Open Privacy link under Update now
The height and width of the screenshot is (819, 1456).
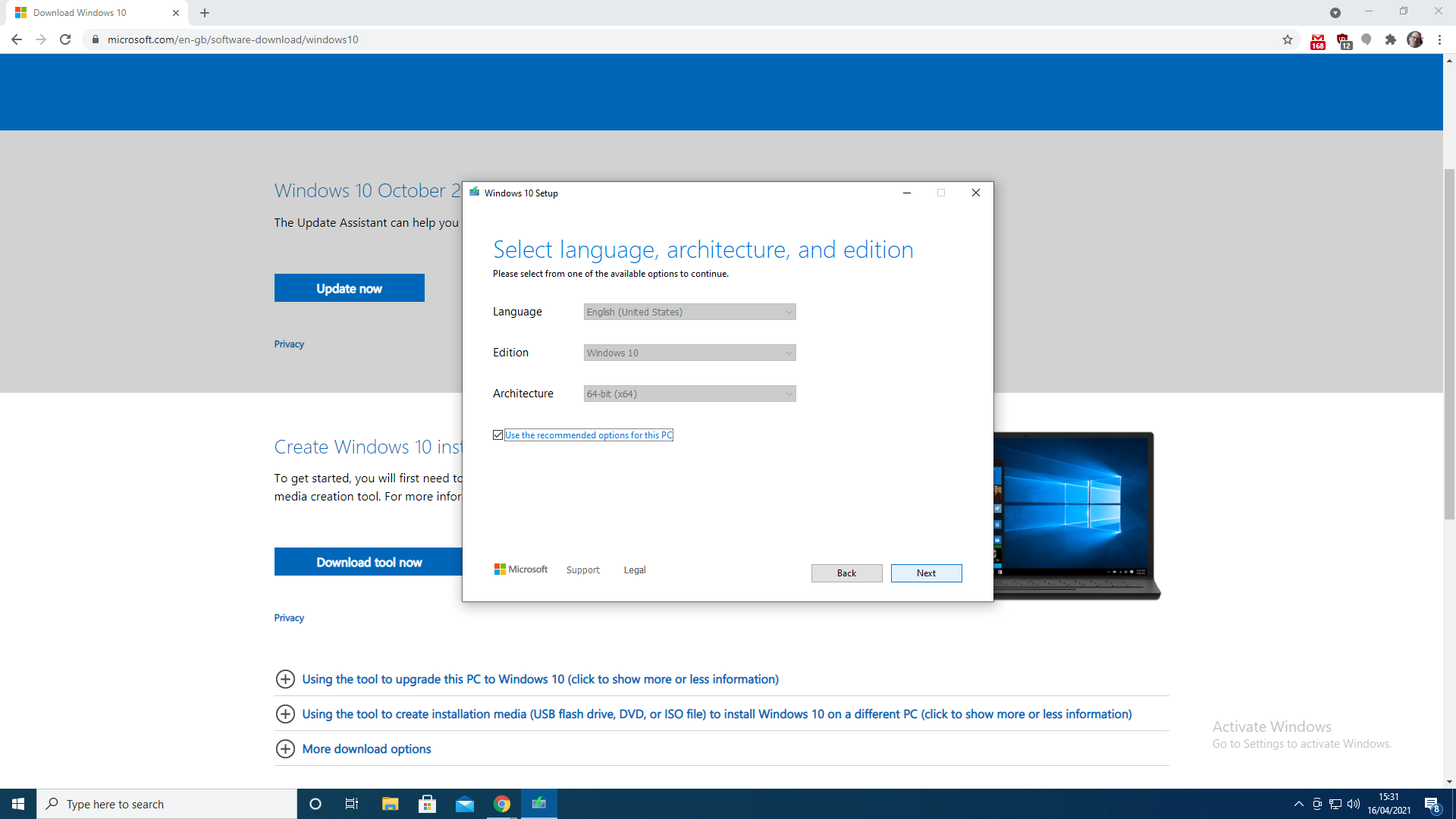tap(289, 344)
